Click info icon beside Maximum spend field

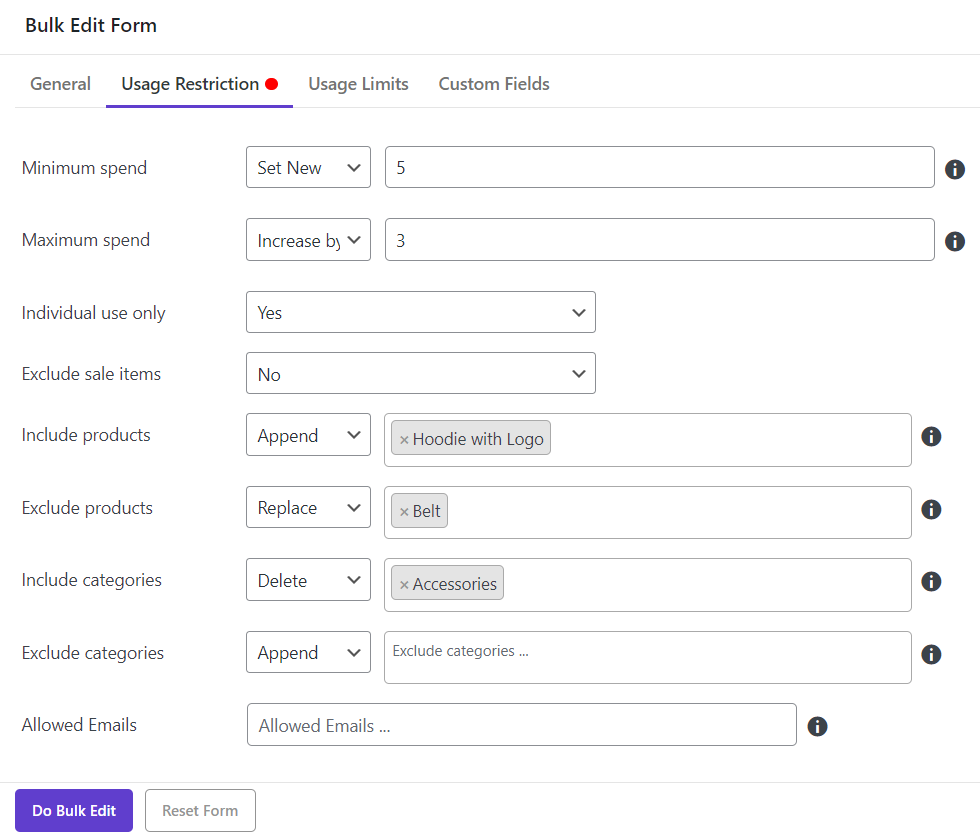(x=955, y=241)
